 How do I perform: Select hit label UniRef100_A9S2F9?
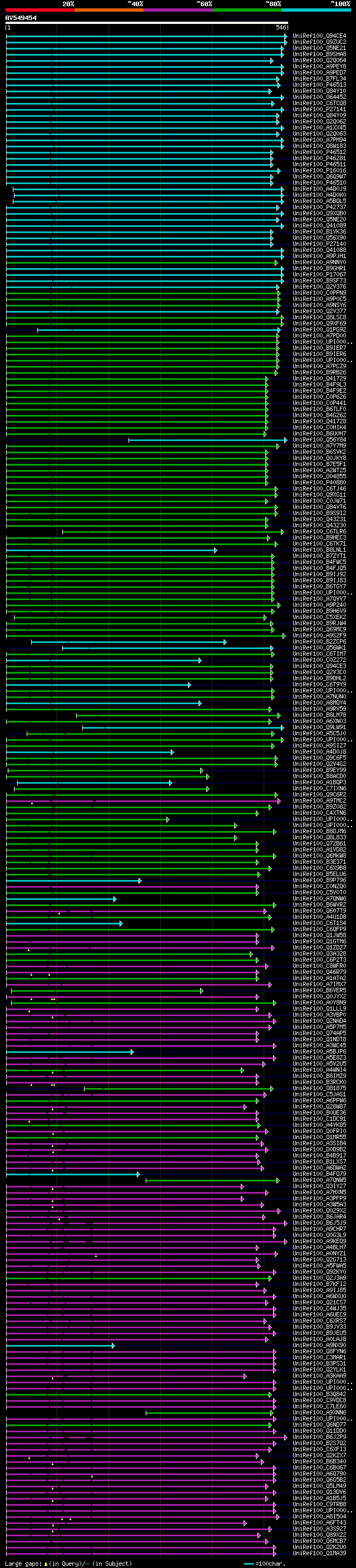[319, 635]
